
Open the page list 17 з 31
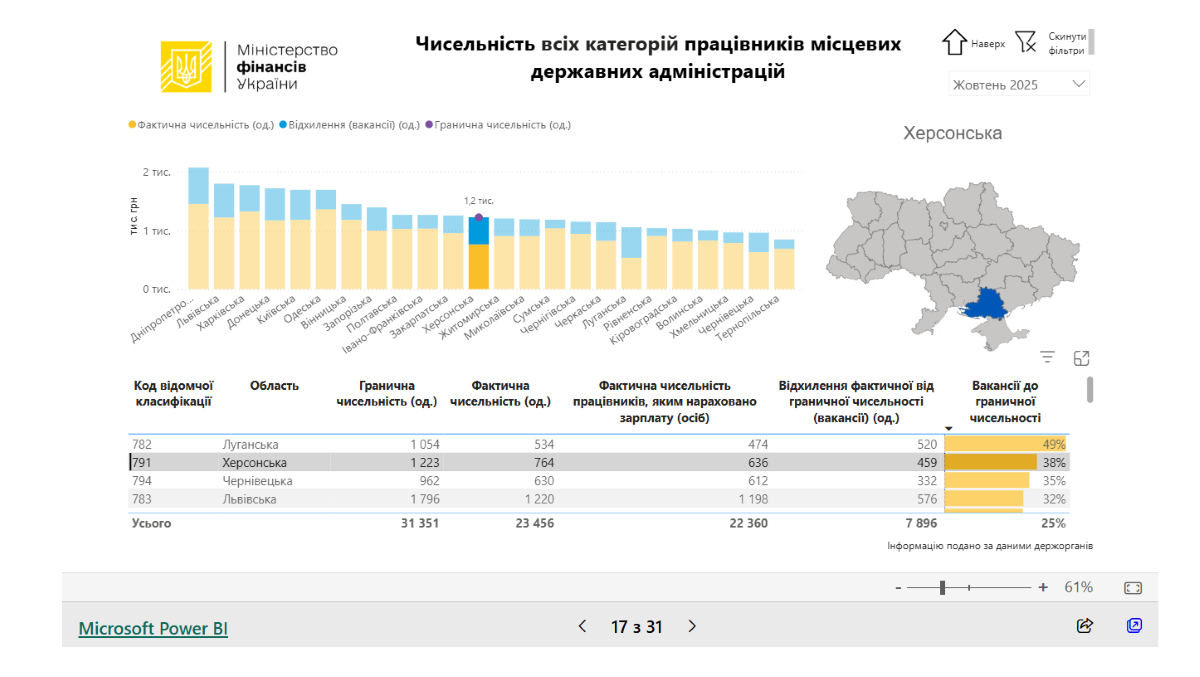(x=637, y=627)
